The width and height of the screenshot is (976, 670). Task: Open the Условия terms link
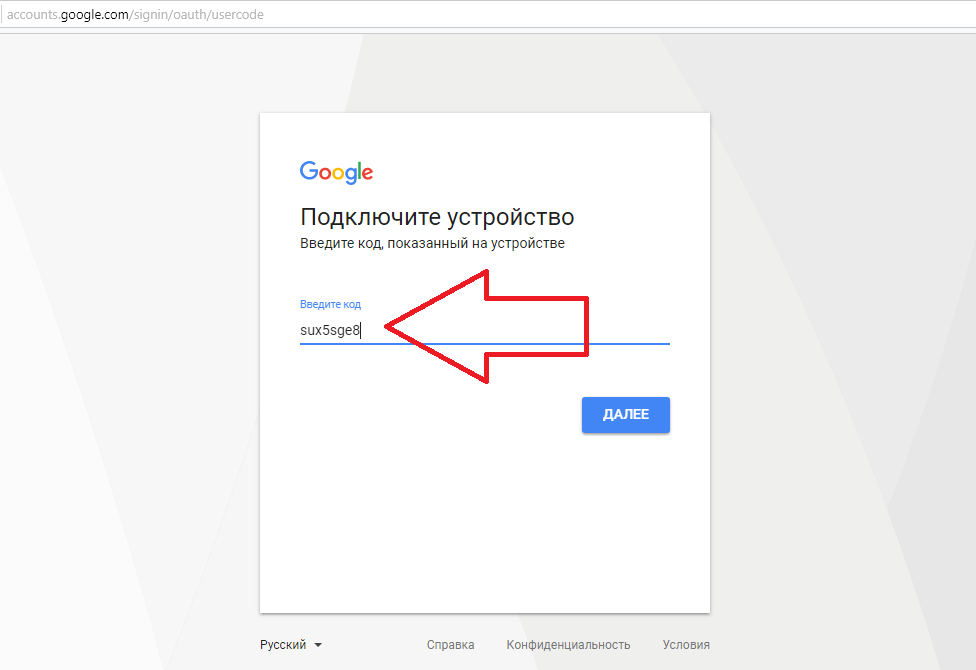pos(686,645)
